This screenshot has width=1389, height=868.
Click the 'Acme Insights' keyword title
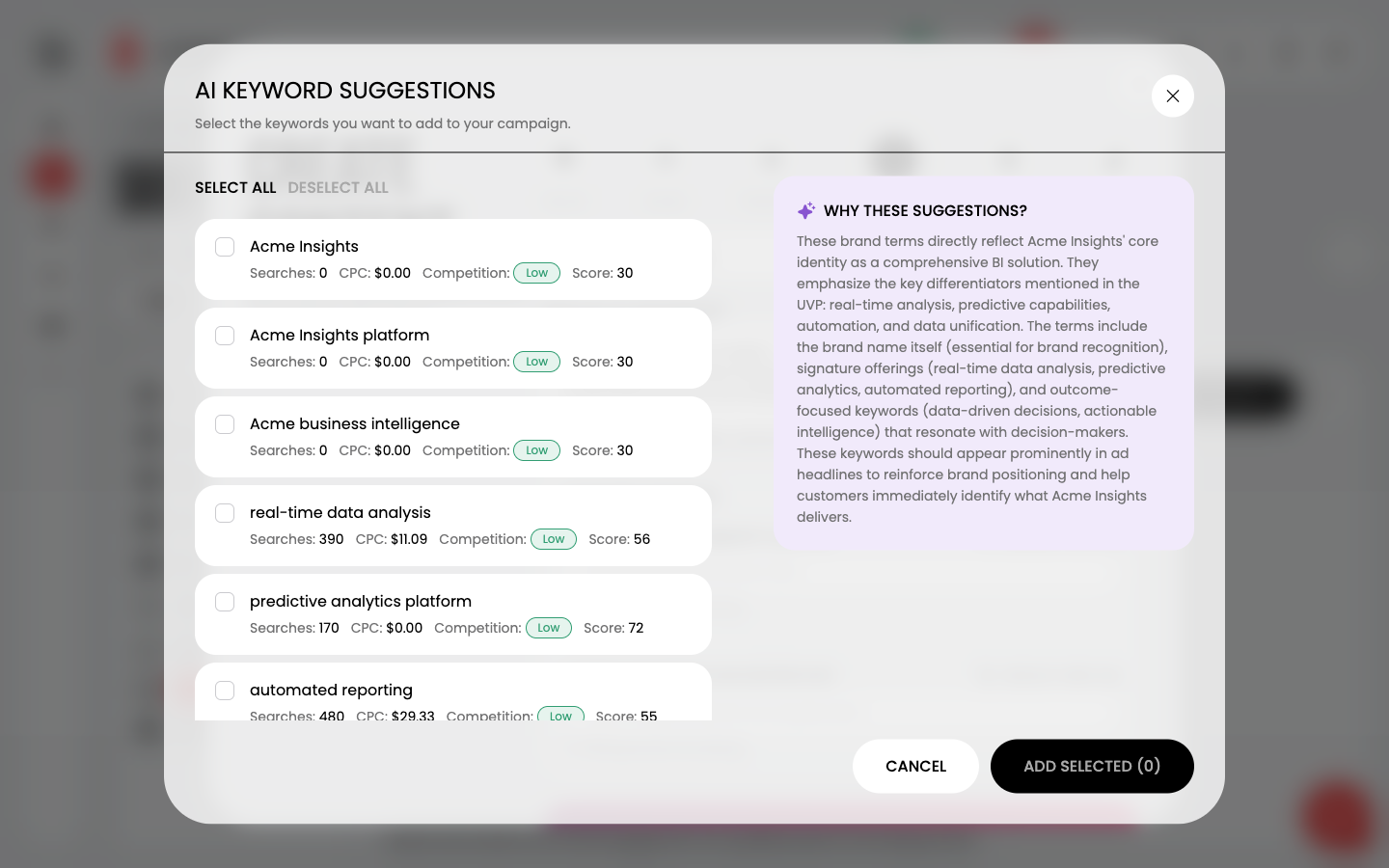(x=304, y=247)
